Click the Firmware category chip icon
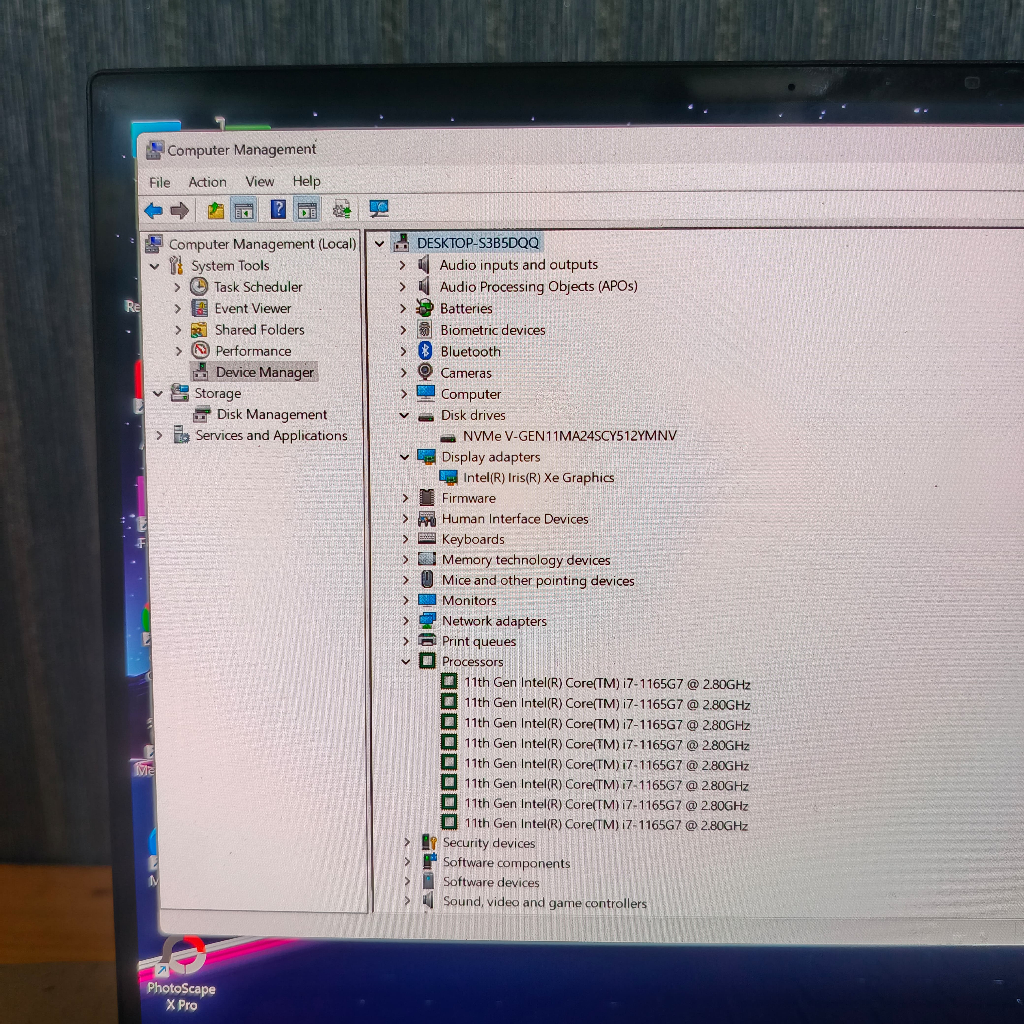The height and width of the screenshot is (1024, 1024). (426, 498)
